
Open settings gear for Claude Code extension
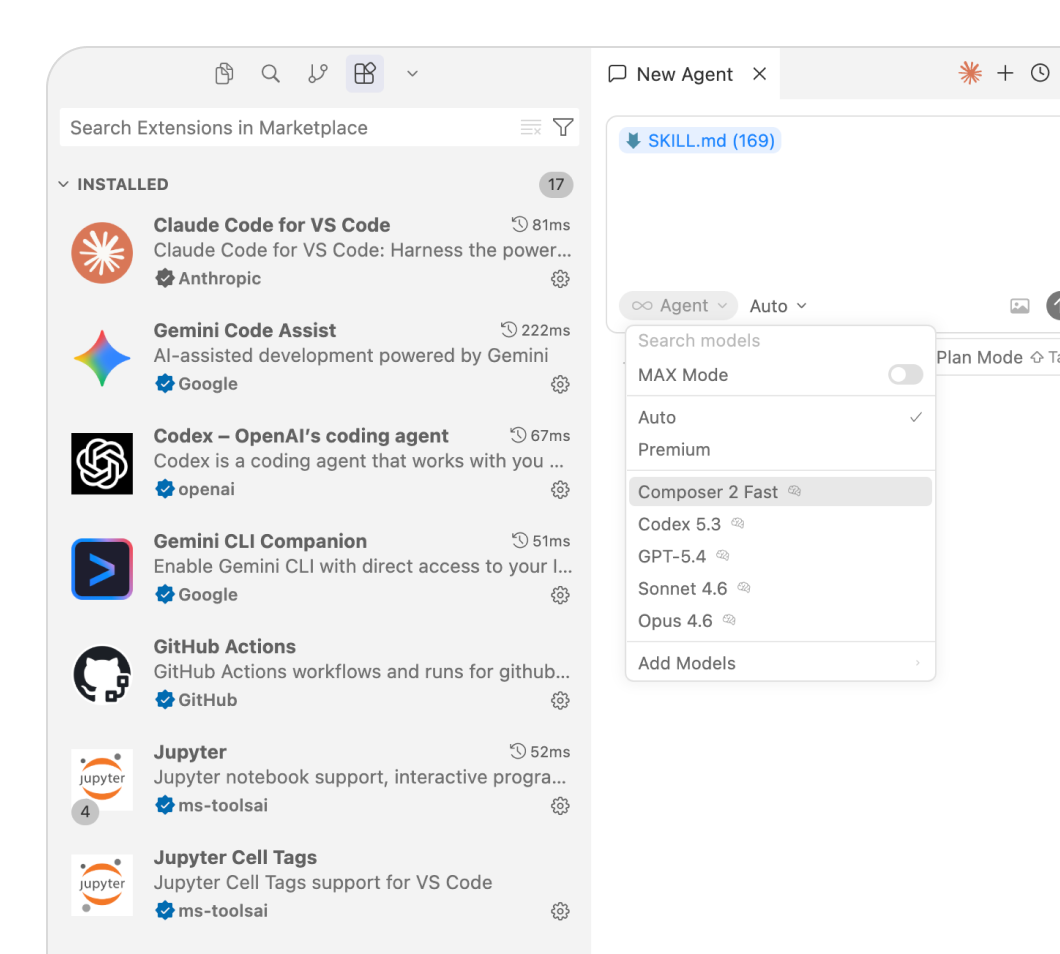click(560, 279)
